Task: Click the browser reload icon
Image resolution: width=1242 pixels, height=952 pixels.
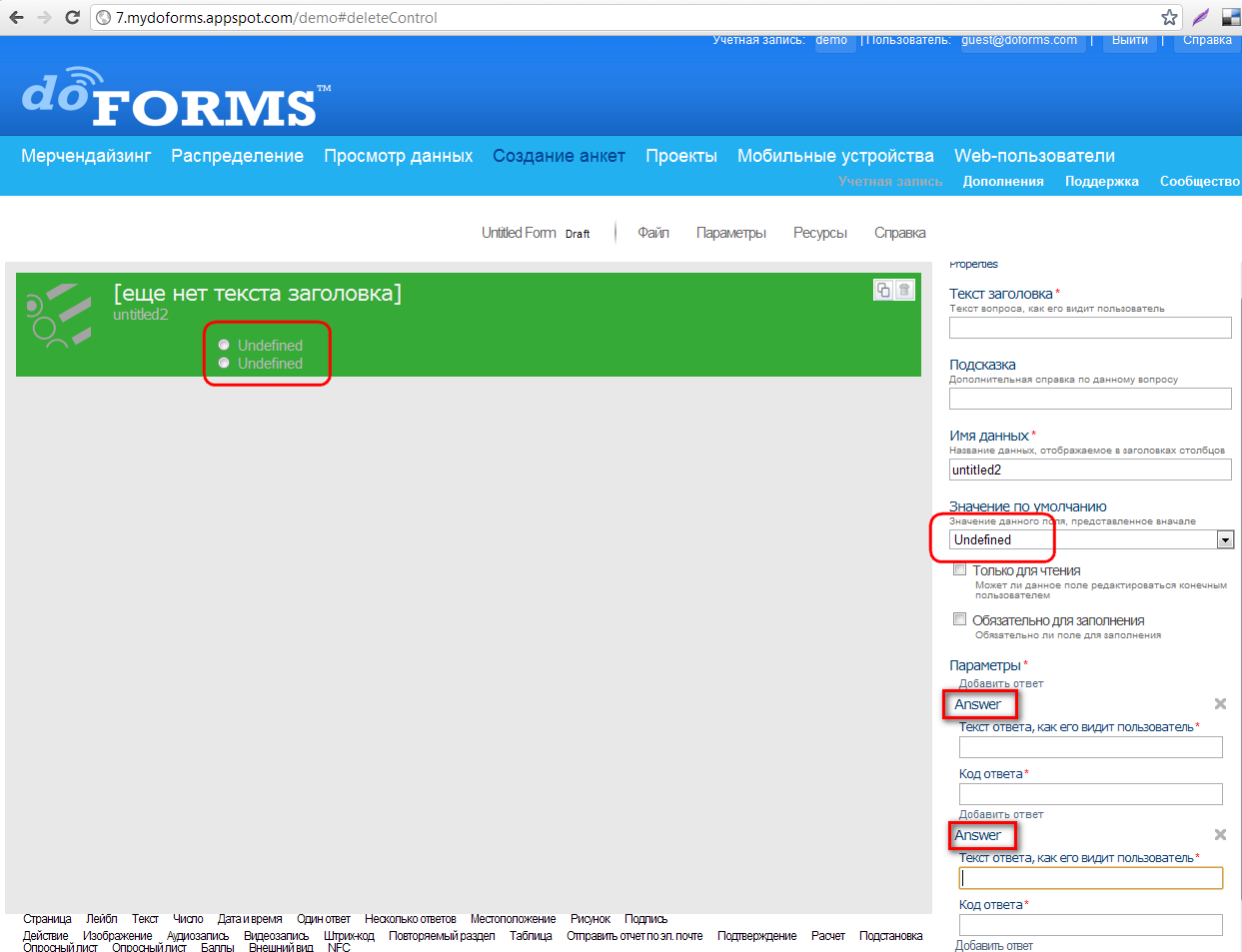Action: coord(72,17)
